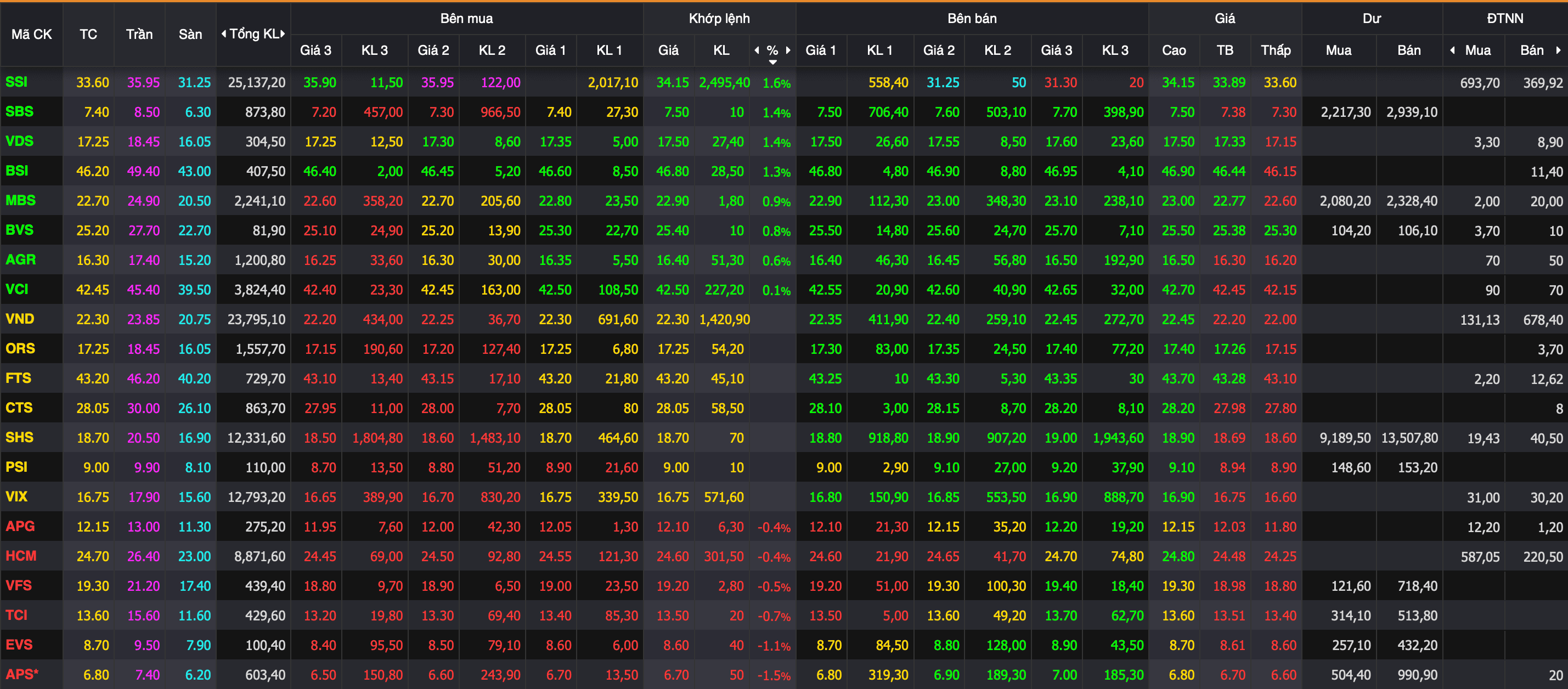Image resolution: width=1568 pixels, height=689 pixels.
Task: Click Giá 3 header under Bên mua
Action: [316, 50]
